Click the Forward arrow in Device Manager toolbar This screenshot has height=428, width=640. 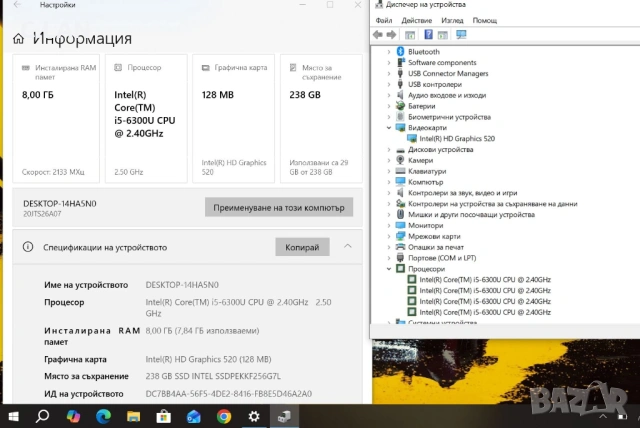point(391,35)
